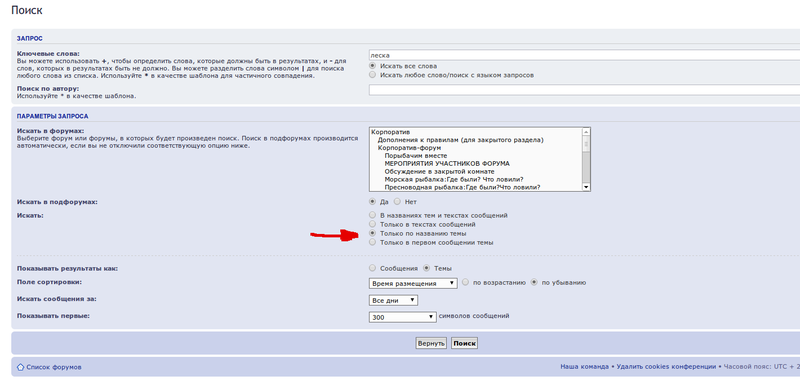Click 'Удалить cookies конференции' link

tap(666, 367)
